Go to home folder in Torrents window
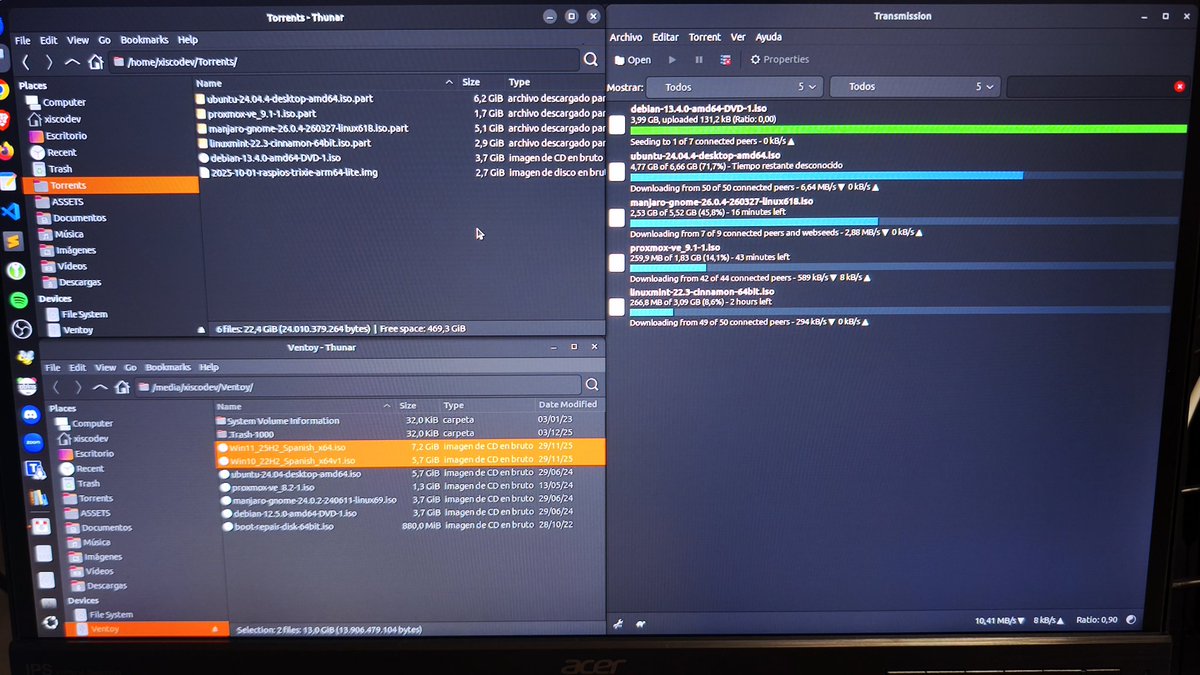This screenshot has width=1200, height=675. coord(95,62)
